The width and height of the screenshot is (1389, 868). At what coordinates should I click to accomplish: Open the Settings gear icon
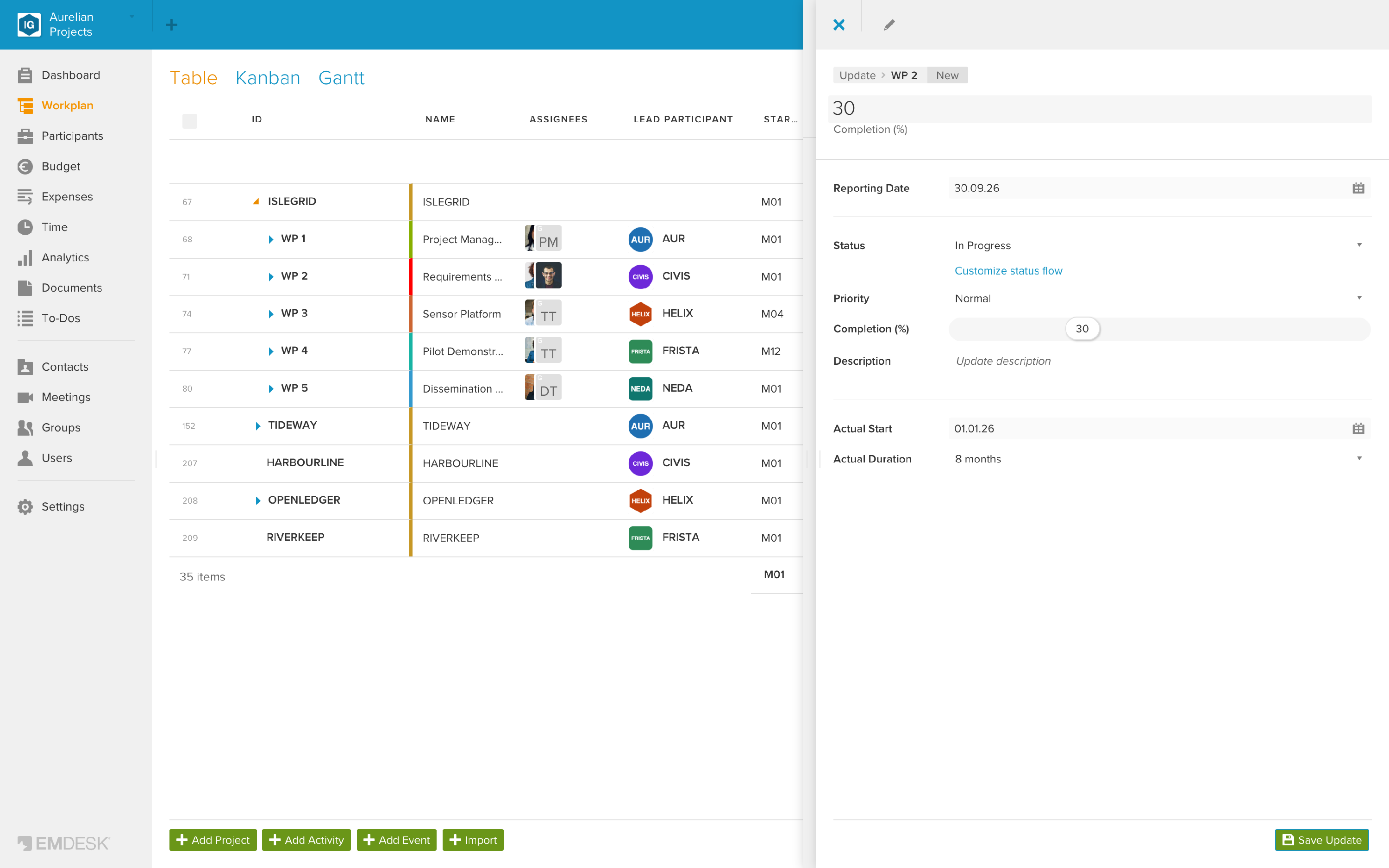[x=25, y=507]
